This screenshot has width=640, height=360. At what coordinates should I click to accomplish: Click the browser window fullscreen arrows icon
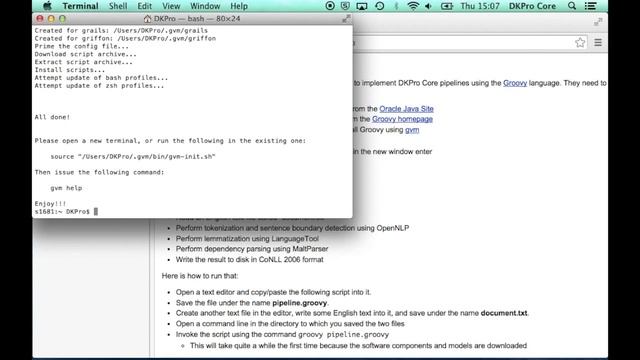(x=598, y=22)
